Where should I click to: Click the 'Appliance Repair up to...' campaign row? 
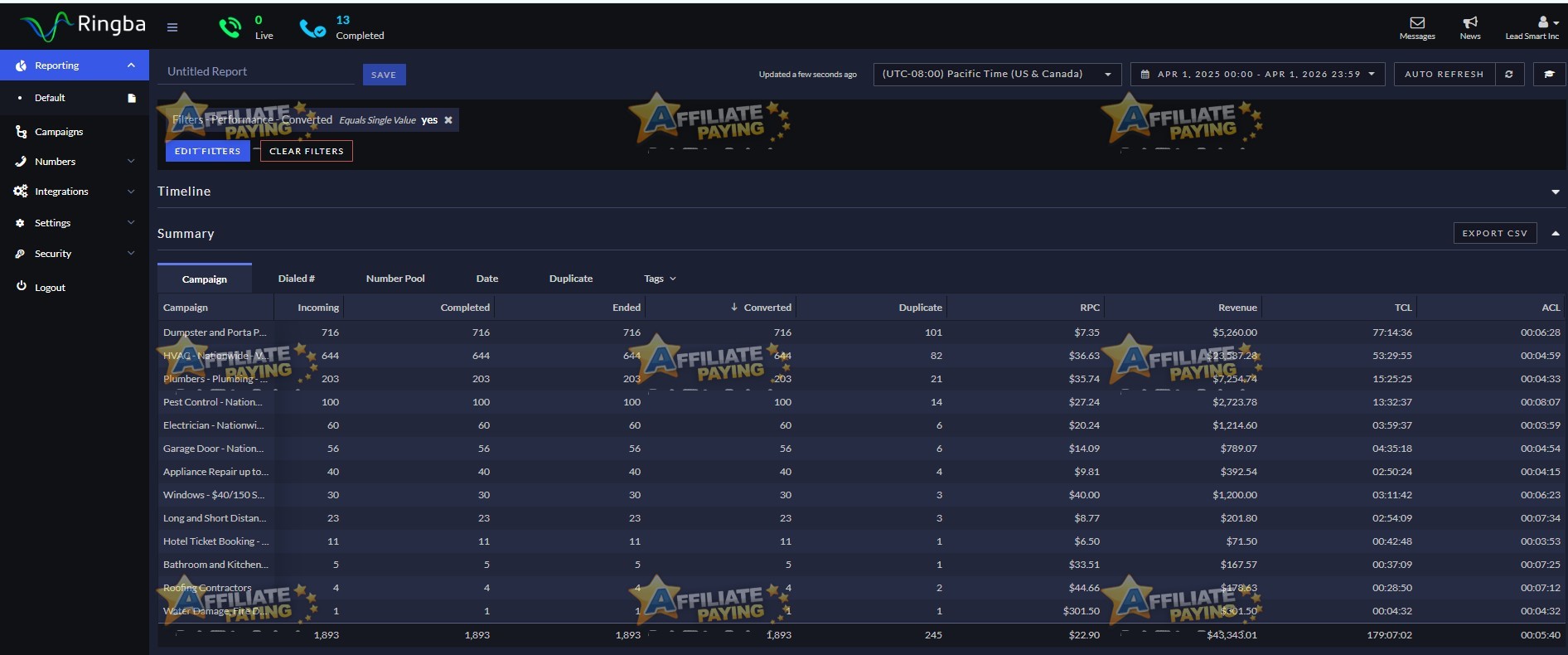[x=862, y=472]
